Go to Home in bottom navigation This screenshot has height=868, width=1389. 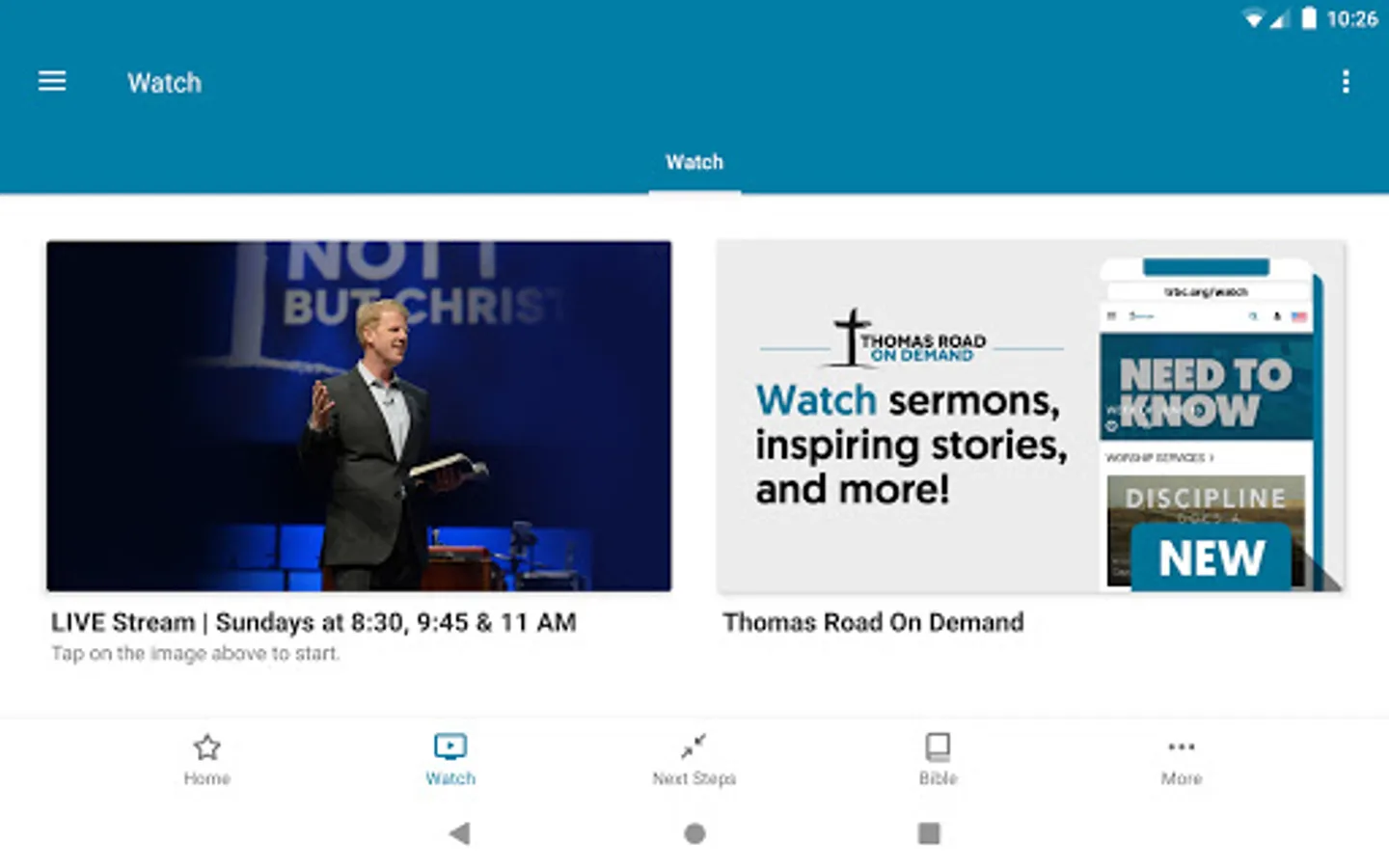[x=207, y=760]
